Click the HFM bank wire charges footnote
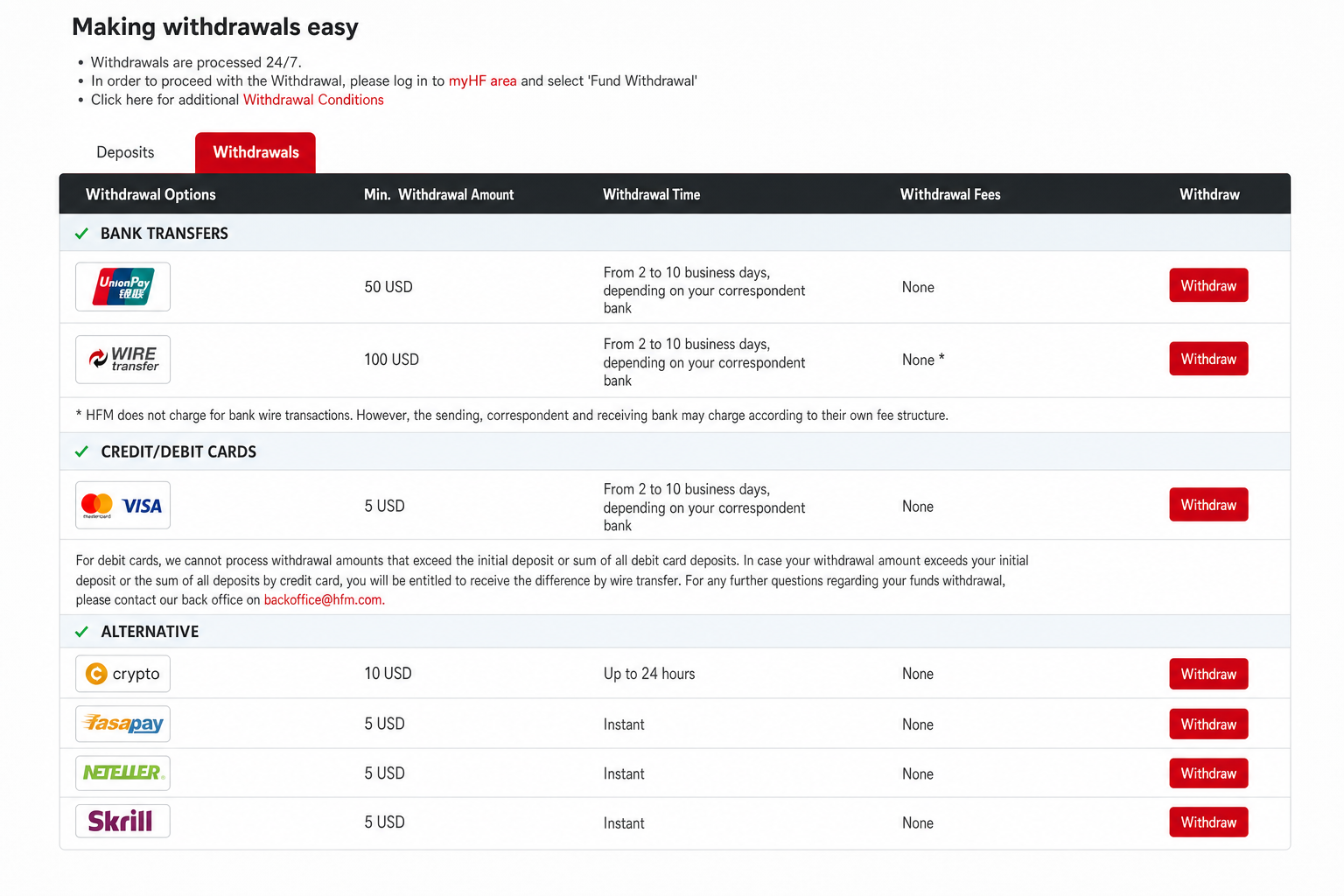The width and height of the screenshot is (1344, 896). click(x=512, y=416)
